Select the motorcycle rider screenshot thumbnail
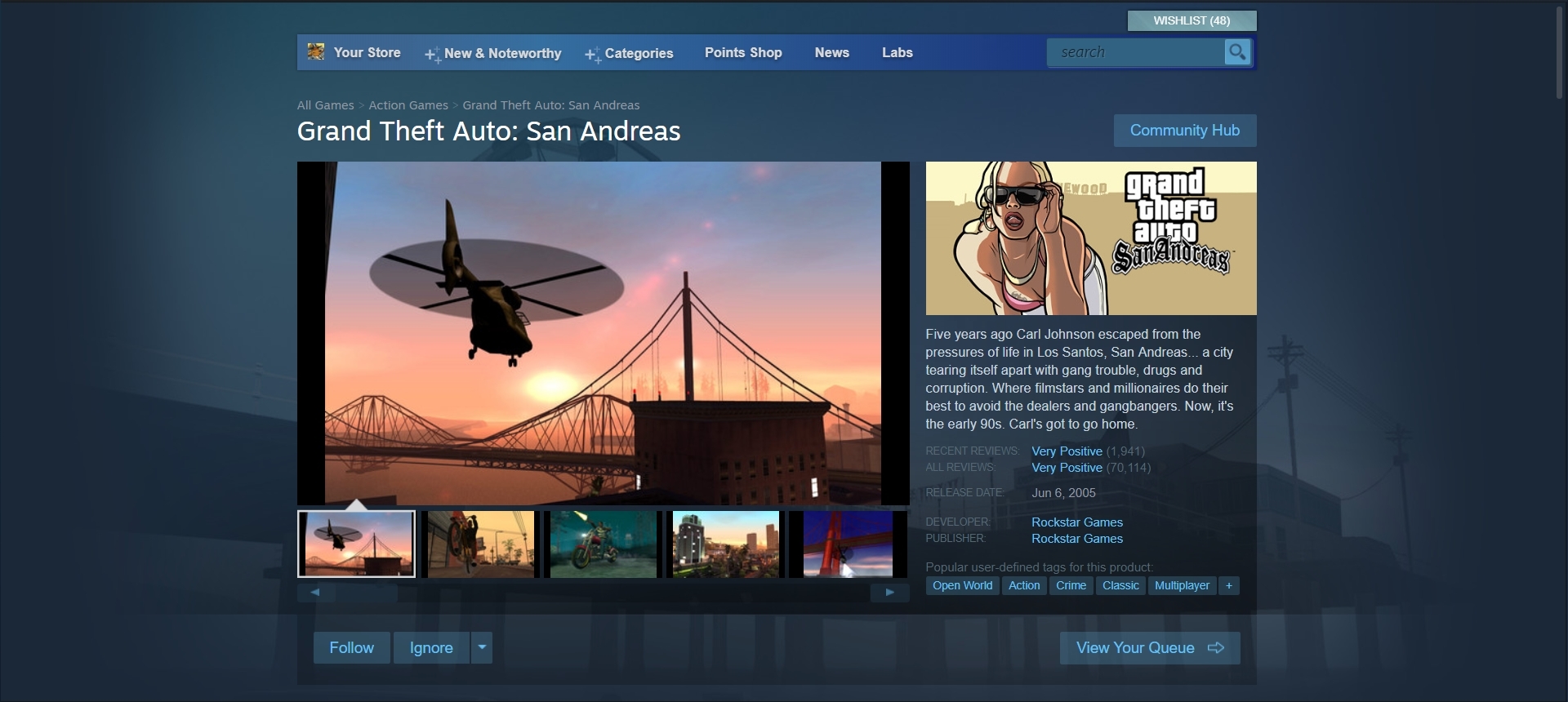1568x702 pixels. click(603, 544)
